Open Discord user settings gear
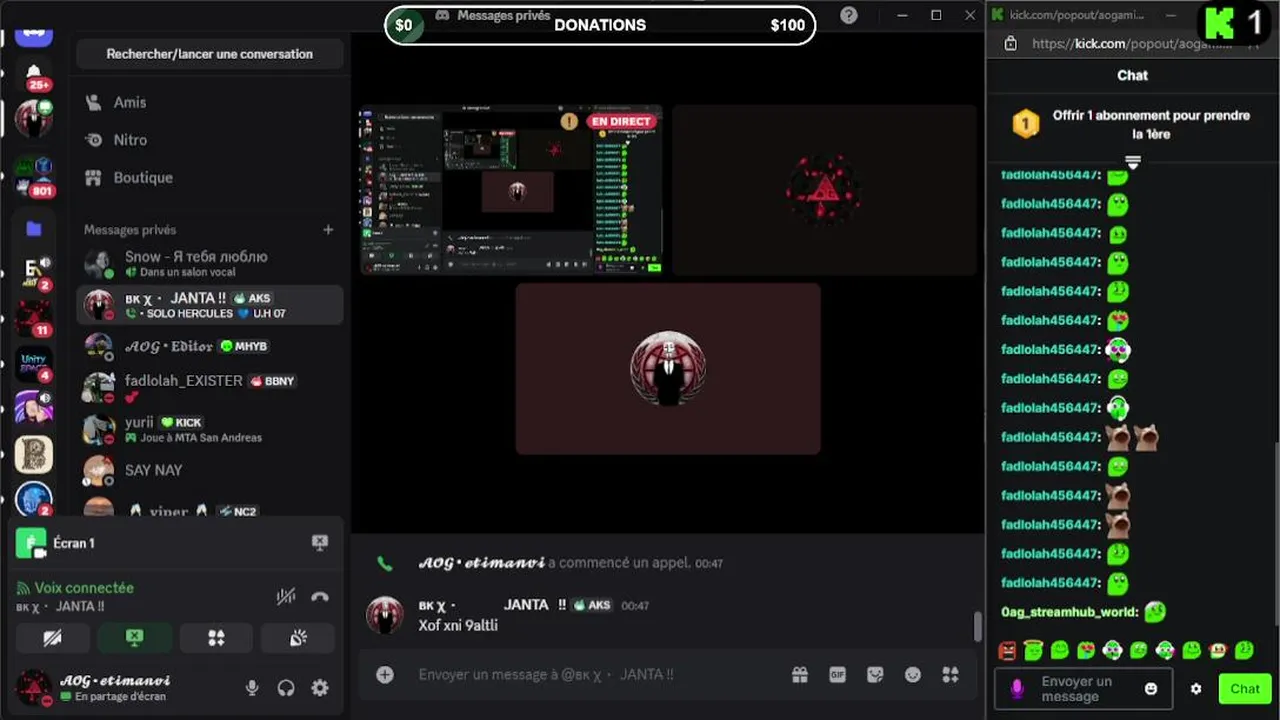 [320, 688]
